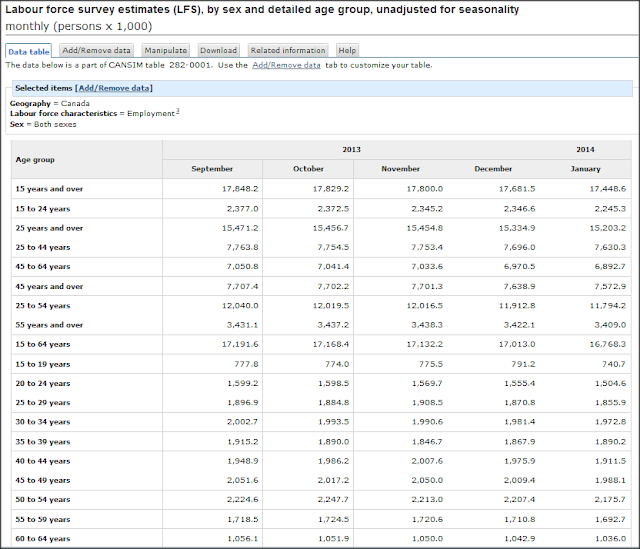Select the '55 to 59 years' row label
This screenshot has width=640, height=549.
[x=43, y=519]
